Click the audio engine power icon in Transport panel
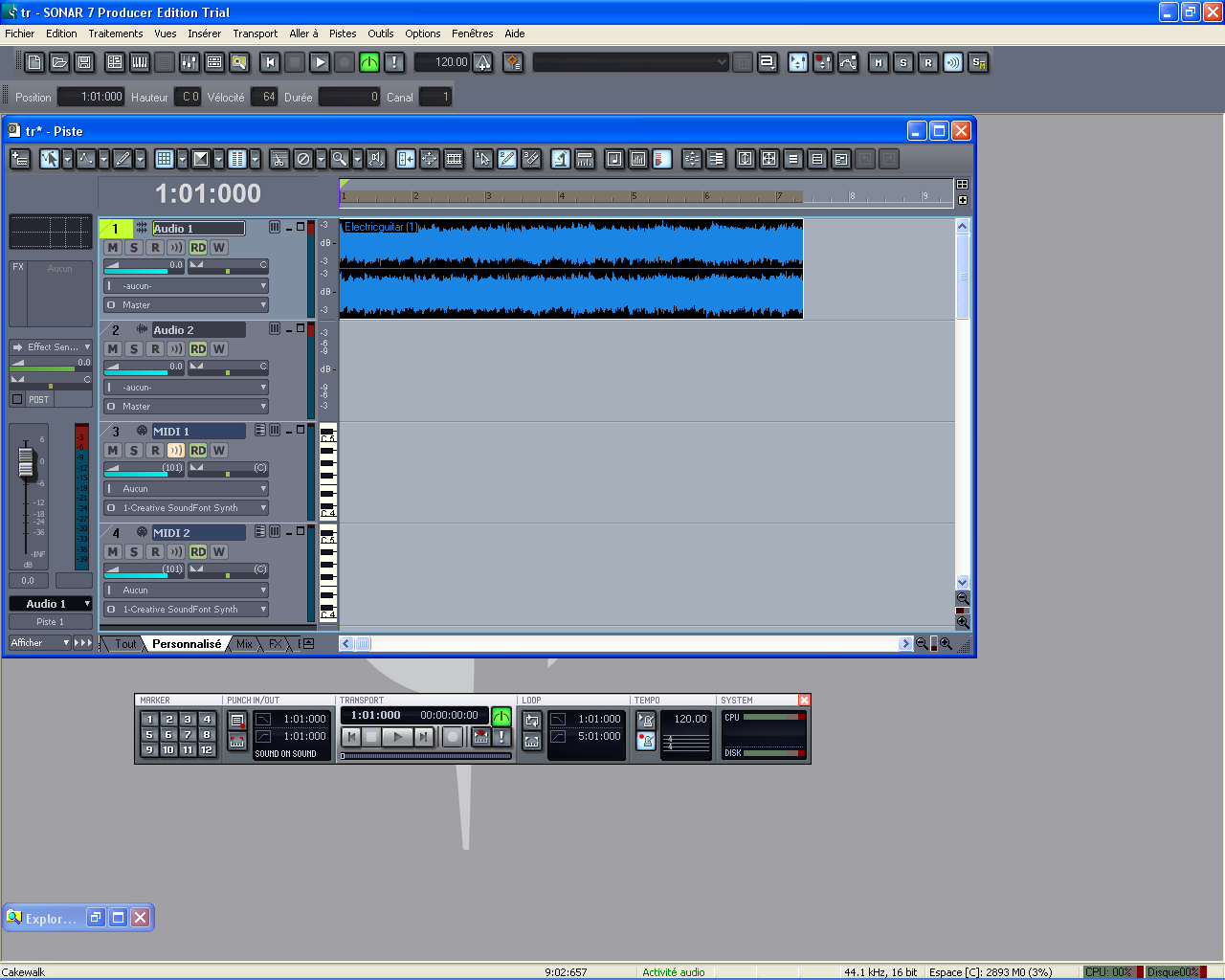1225x980 pixels. point(501,716)
